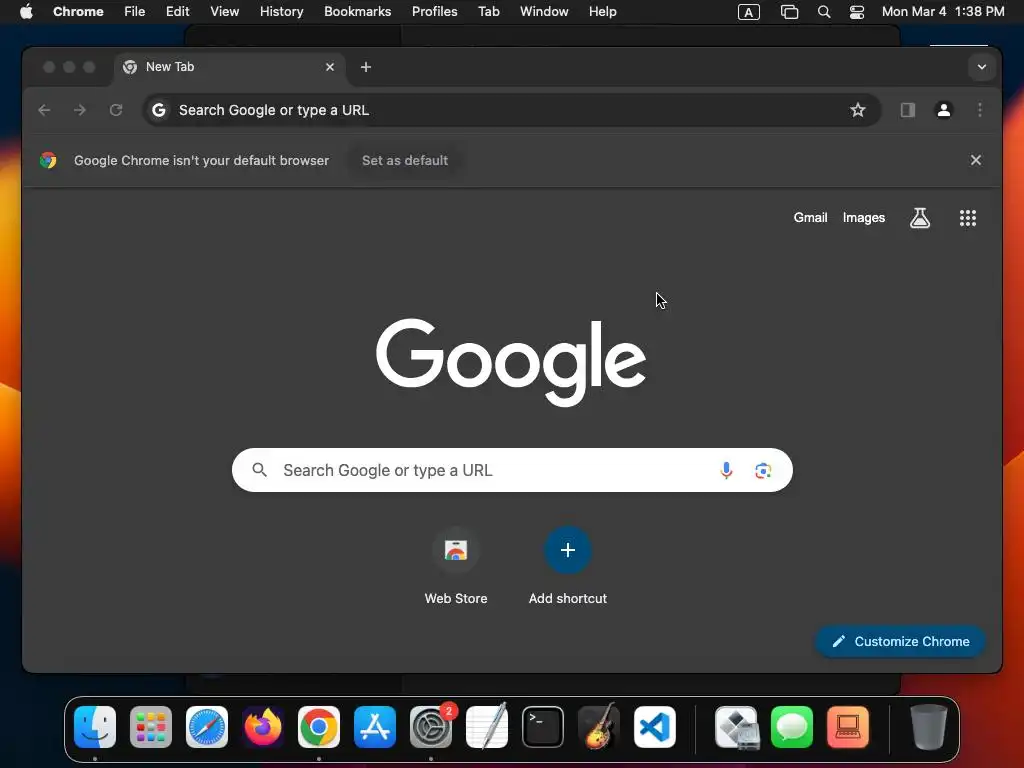Open Messages from the dock
Screen dimensions: 1024x768
pyautogui.click(x=792, y=727)
